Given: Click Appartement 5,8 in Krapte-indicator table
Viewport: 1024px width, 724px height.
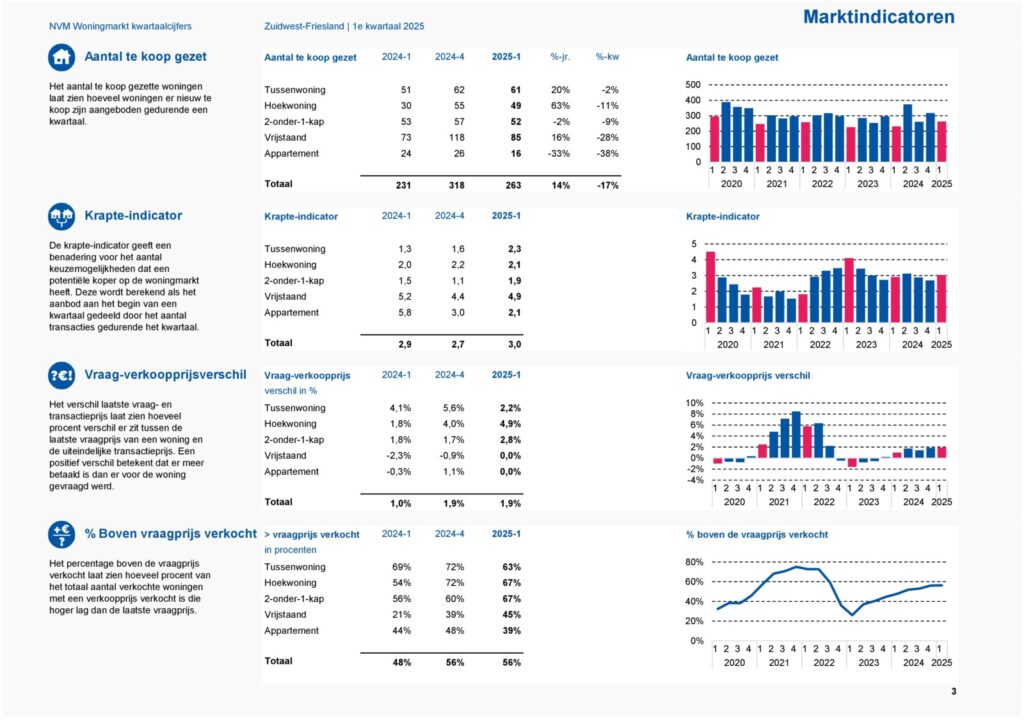Looking at the screenshot, I should [405, 313].
